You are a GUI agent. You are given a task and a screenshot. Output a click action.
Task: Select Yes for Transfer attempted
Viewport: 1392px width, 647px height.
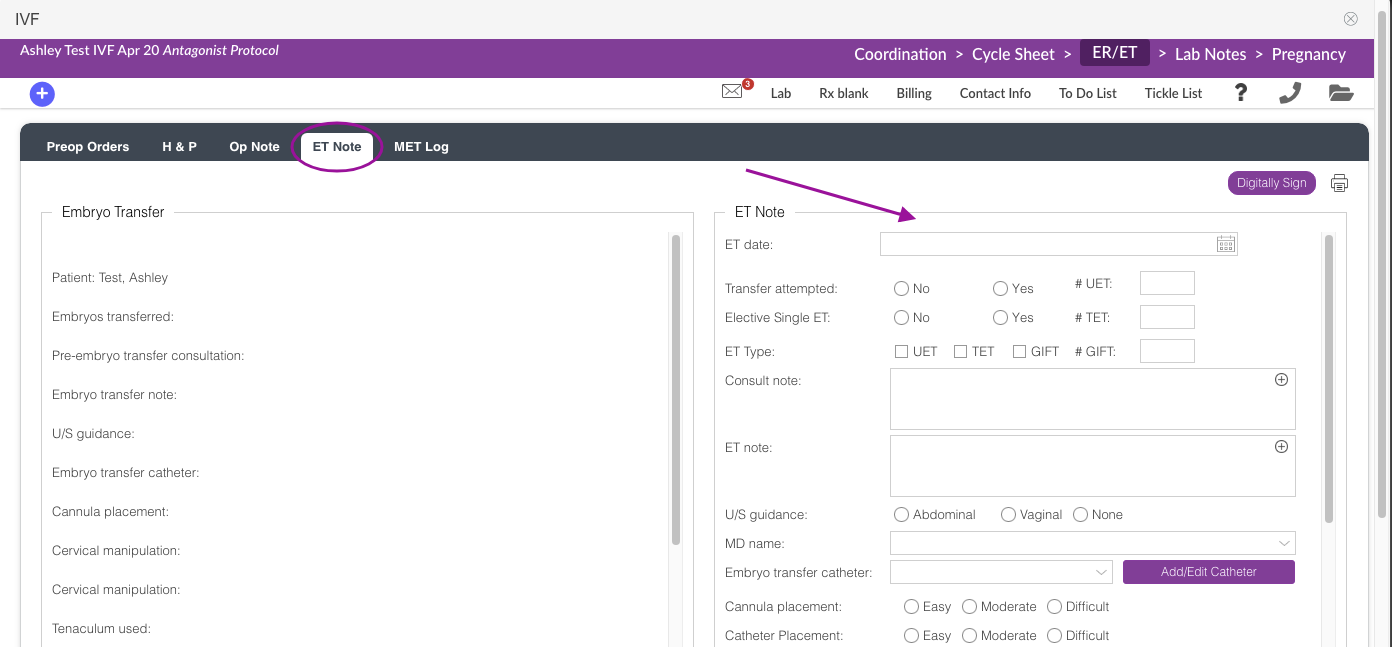[1000, 288]
